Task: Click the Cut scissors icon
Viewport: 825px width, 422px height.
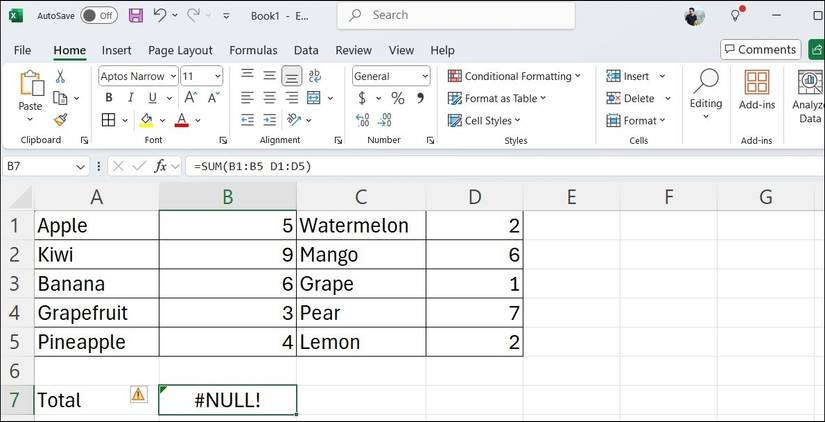Action: click(x=60, y=76)
